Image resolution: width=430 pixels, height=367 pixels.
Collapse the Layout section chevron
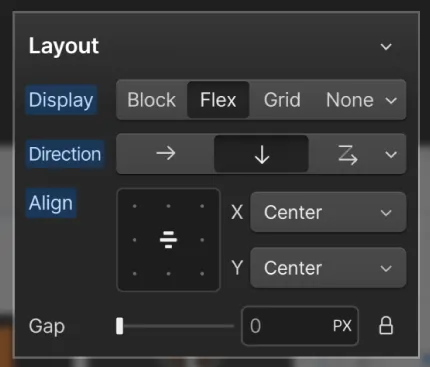pyautogui.click(x=386, y=46)
